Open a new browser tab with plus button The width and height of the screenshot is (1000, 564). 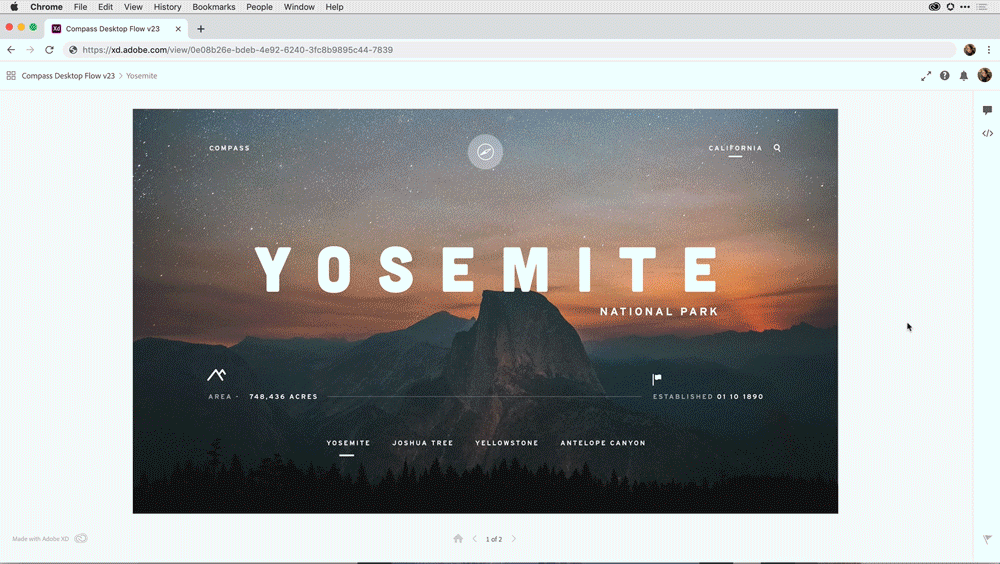[x=201, y=29]
